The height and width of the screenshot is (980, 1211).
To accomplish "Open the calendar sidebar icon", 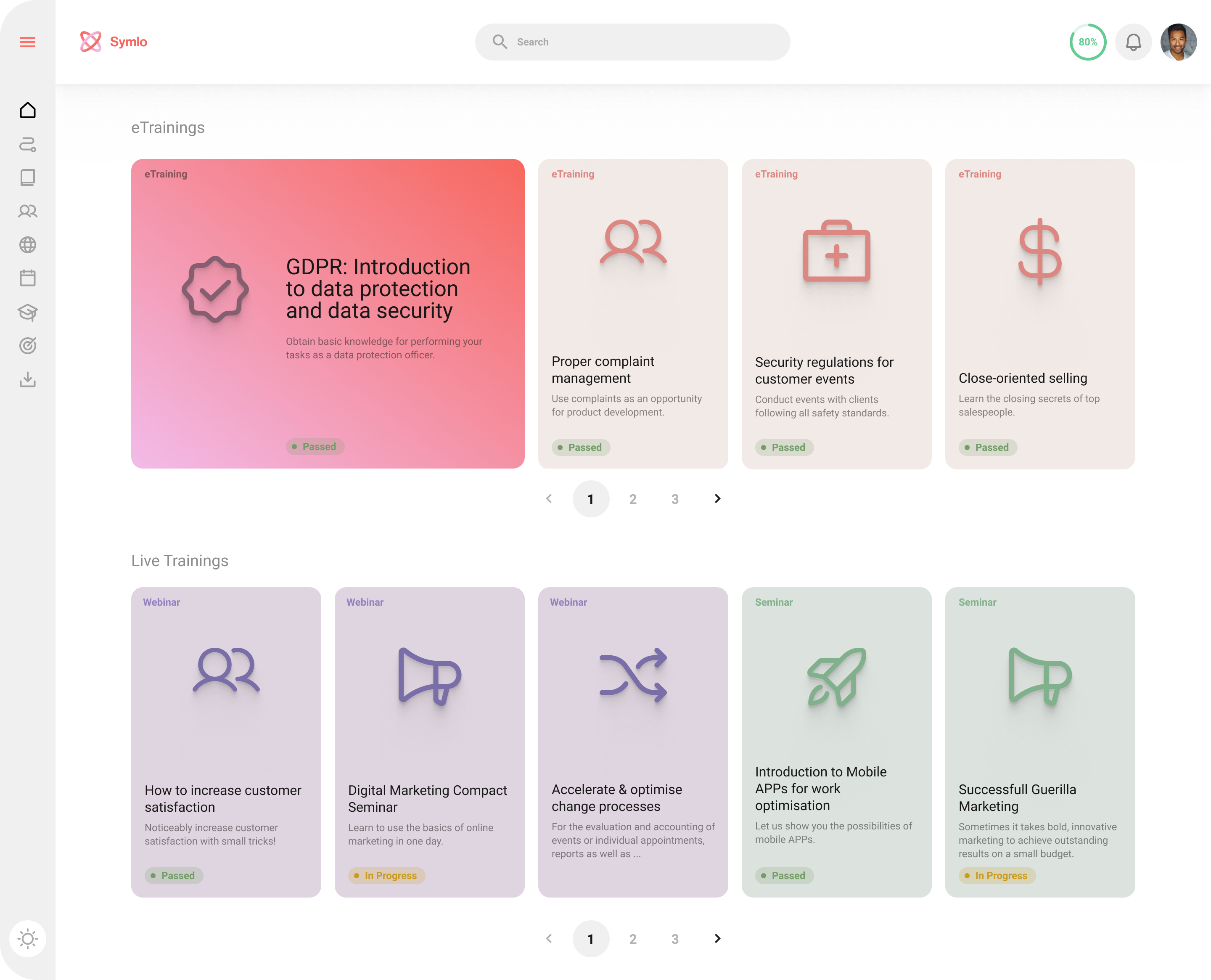I will pyautogui.click(x=28, y=278).
